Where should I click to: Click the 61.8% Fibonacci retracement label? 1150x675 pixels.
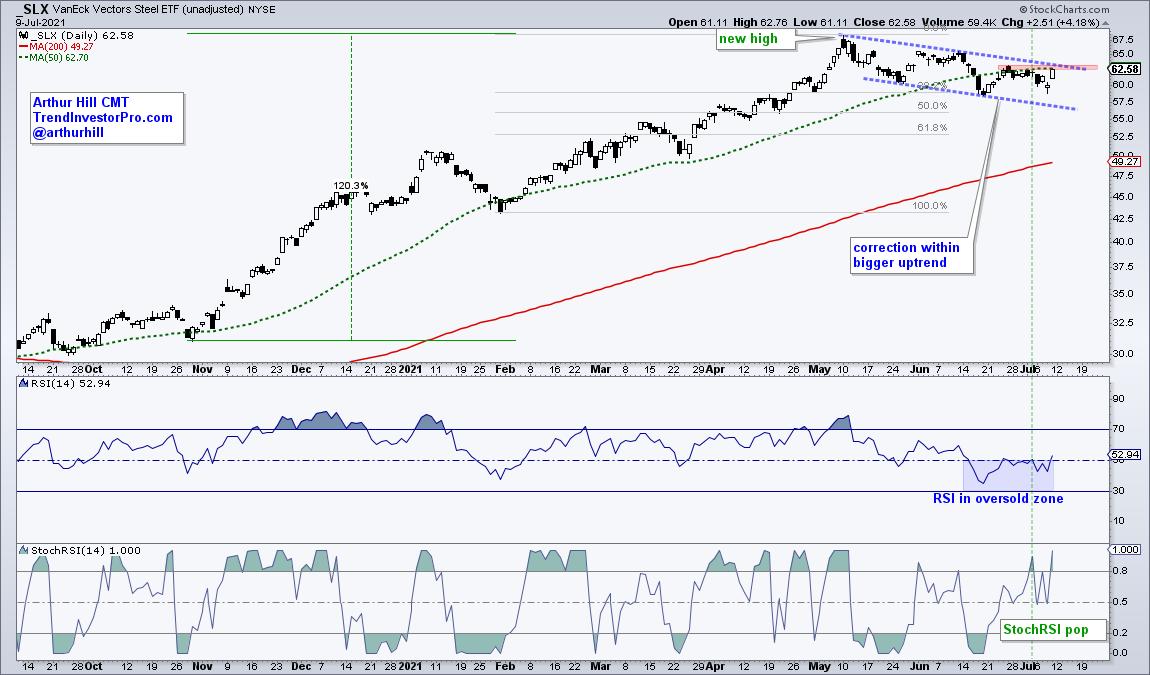click(x=931, y=128)
